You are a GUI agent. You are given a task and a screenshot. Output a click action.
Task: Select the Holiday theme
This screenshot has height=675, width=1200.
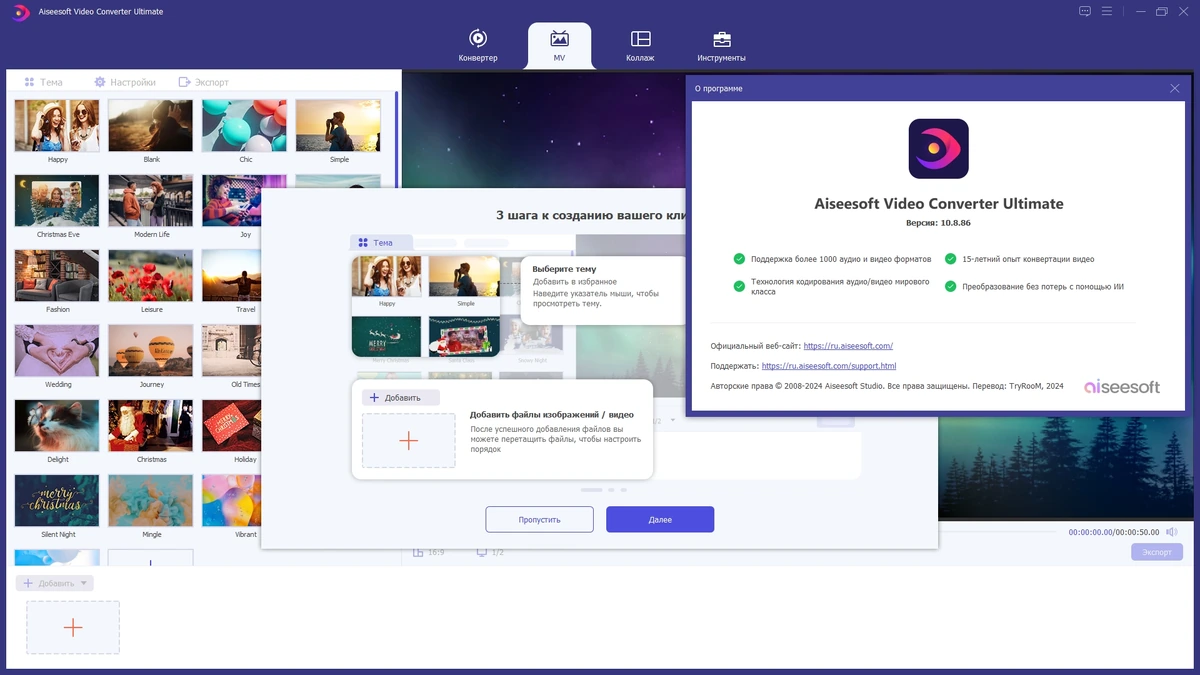232,425
